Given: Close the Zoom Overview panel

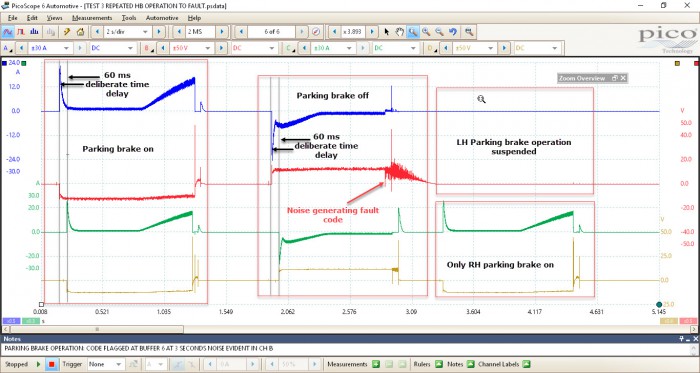Looking at the screenshot, I should (623, 78).
